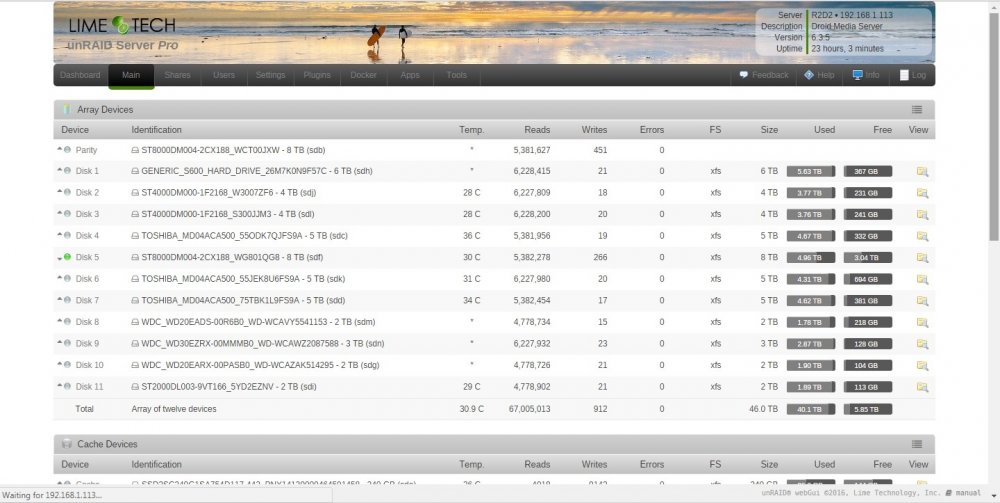1000x503 pixels.
Task: Click the Array Devices list menu icon
Action: tap(916, 110)
